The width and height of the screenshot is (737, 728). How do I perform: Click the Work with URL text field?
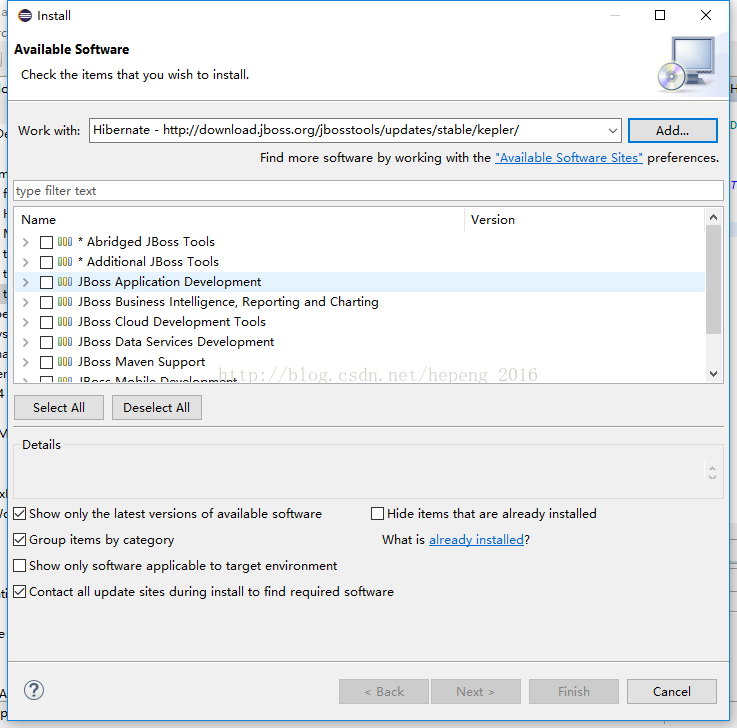pyautogui.click(x=348, y=130)
